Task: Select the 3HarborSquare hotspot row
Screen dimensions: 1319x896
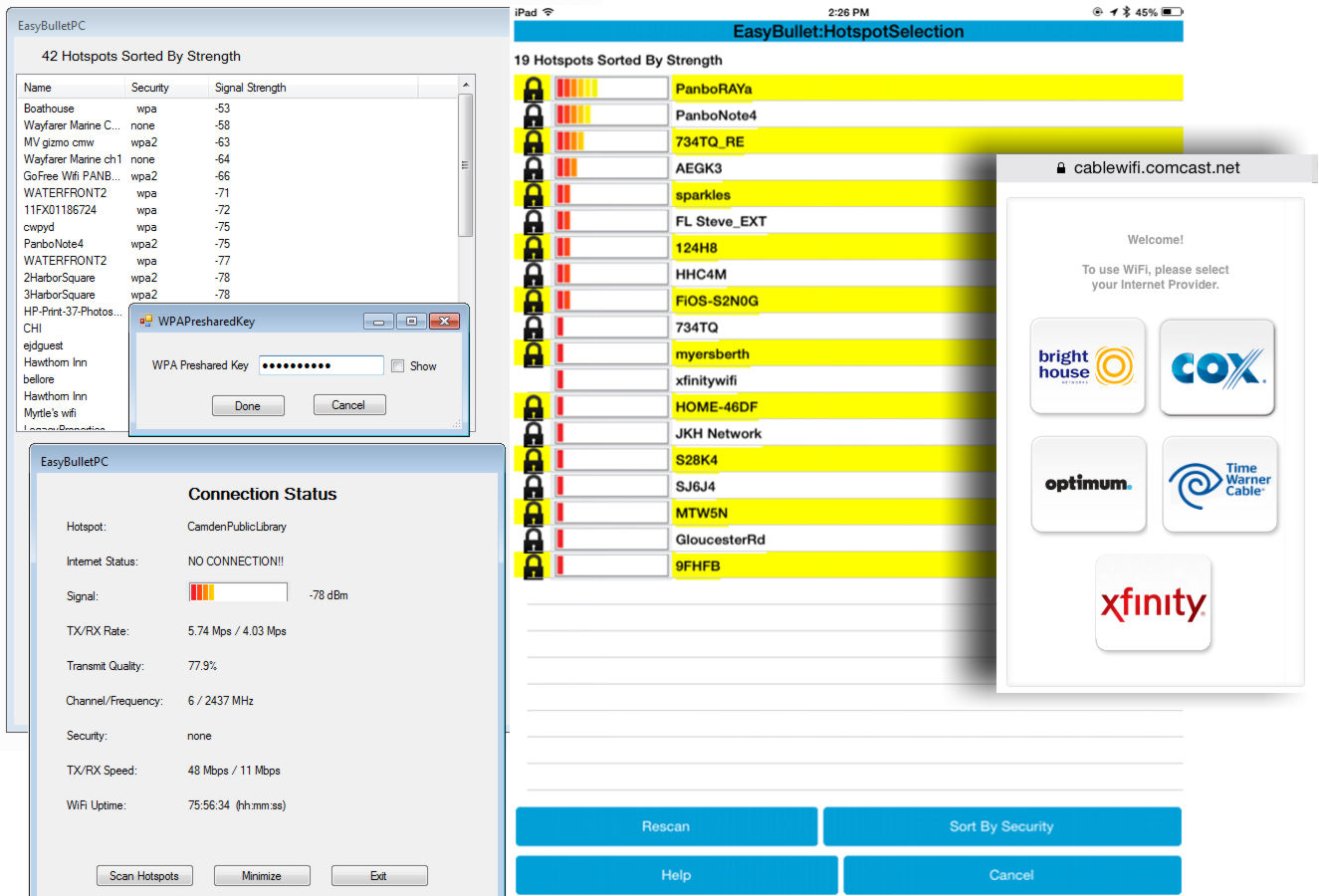Action: (238, 295)
